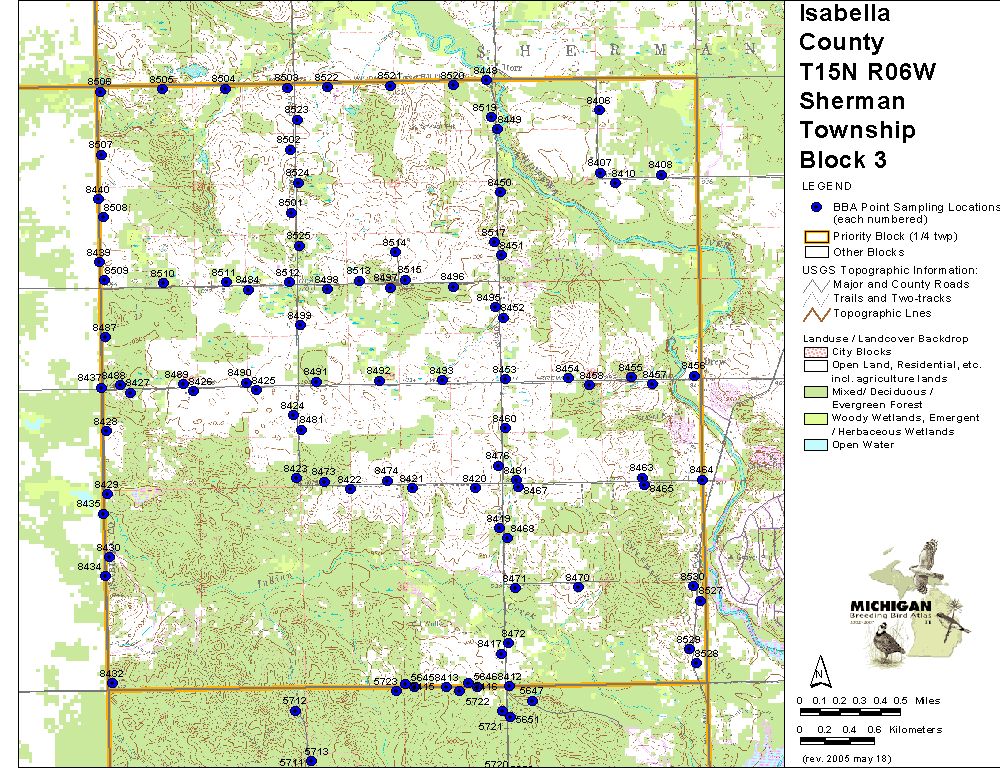
Task: Select the Priority Block legend box
Action: [x=817, y=237]
